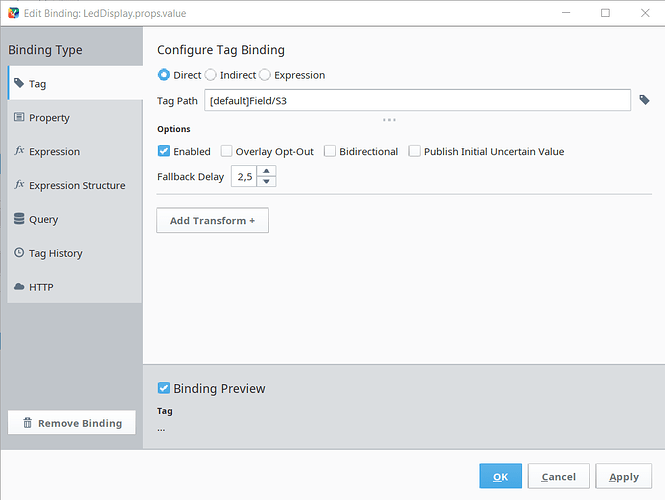Select the Indirect radio button

pos(211,75)
